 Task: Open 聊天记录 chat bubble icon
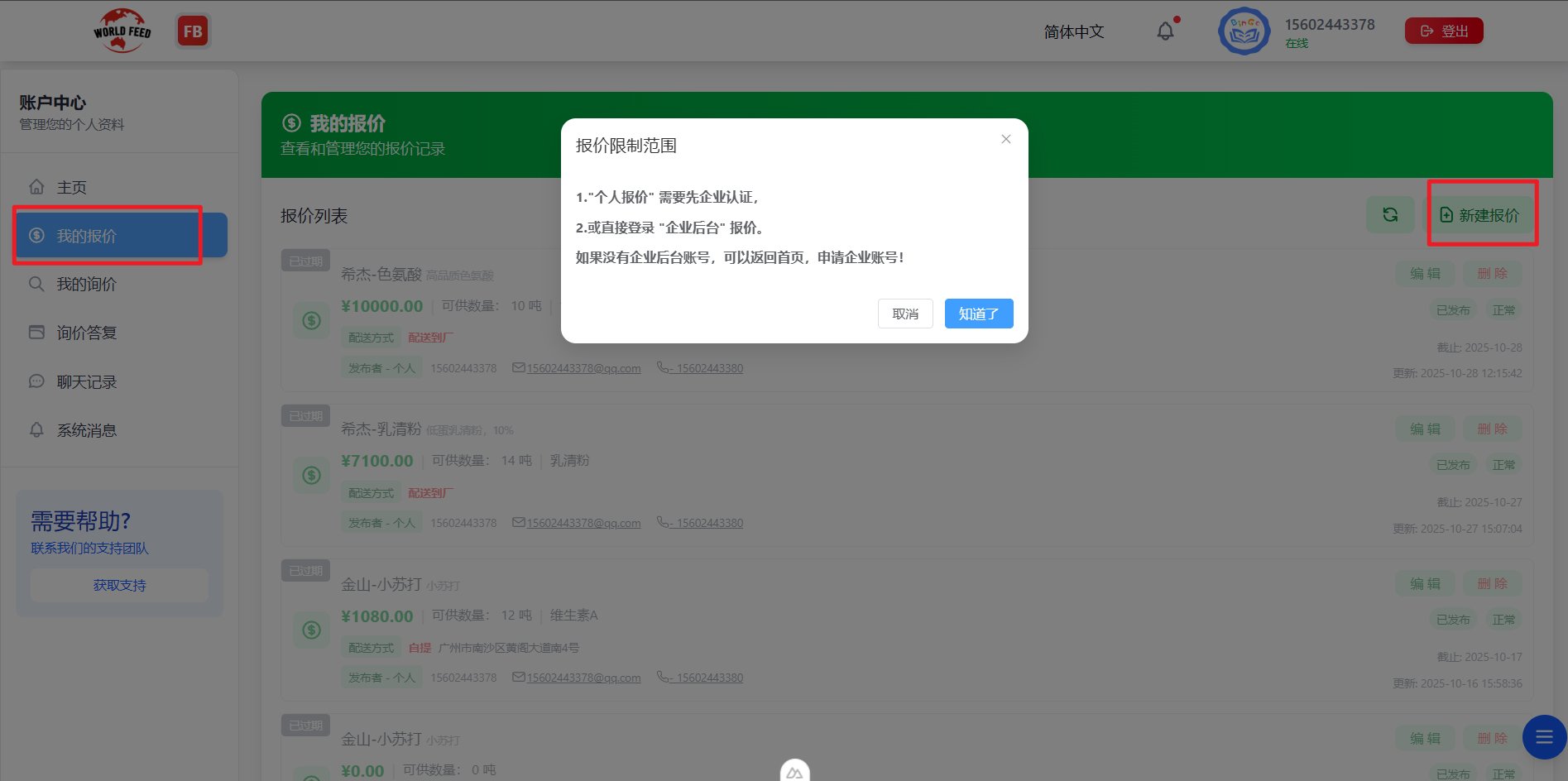[36, 381]
